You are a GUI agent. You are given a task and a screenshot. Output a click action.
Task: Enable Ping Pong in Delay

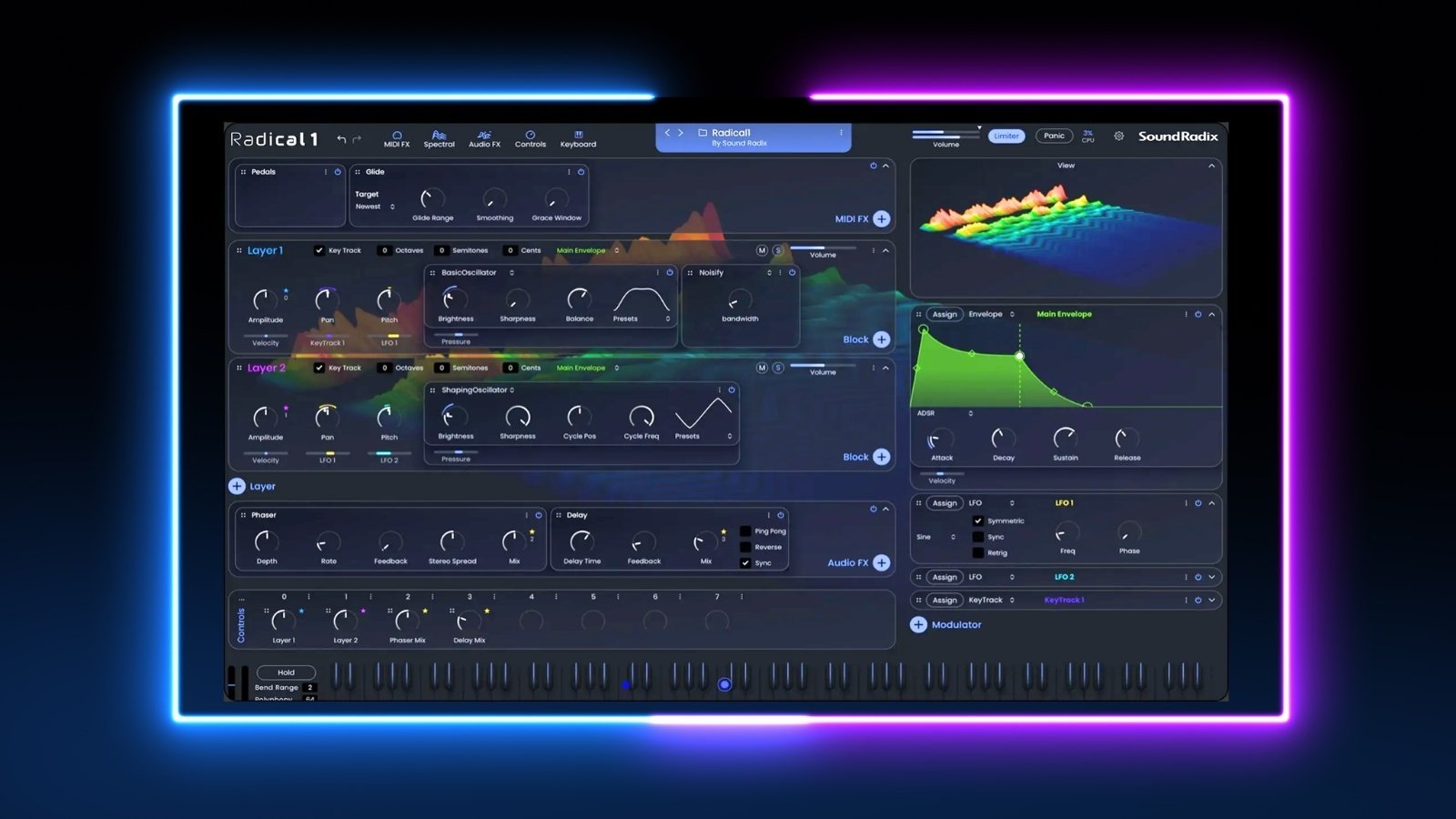tap(745, 531)
